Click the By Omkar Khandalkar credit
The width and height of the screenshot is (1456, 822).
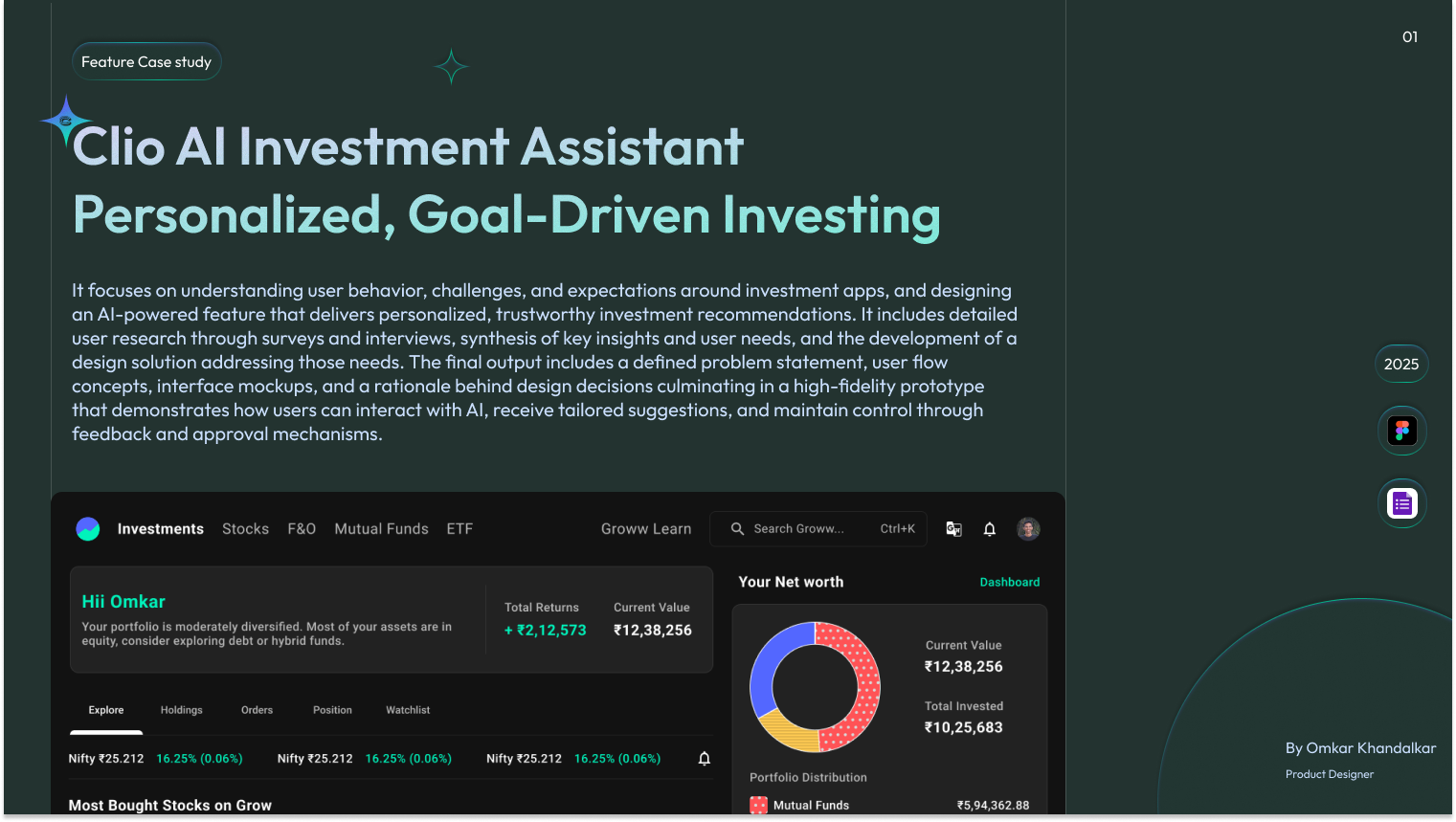coord(1361,748)
